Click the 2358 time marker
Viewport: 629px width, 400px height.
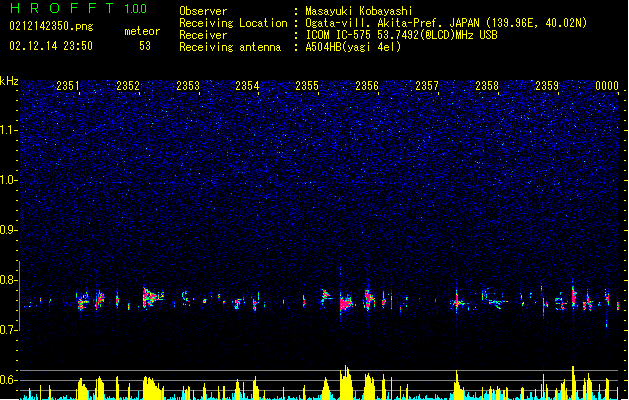(x=487, y=86)
